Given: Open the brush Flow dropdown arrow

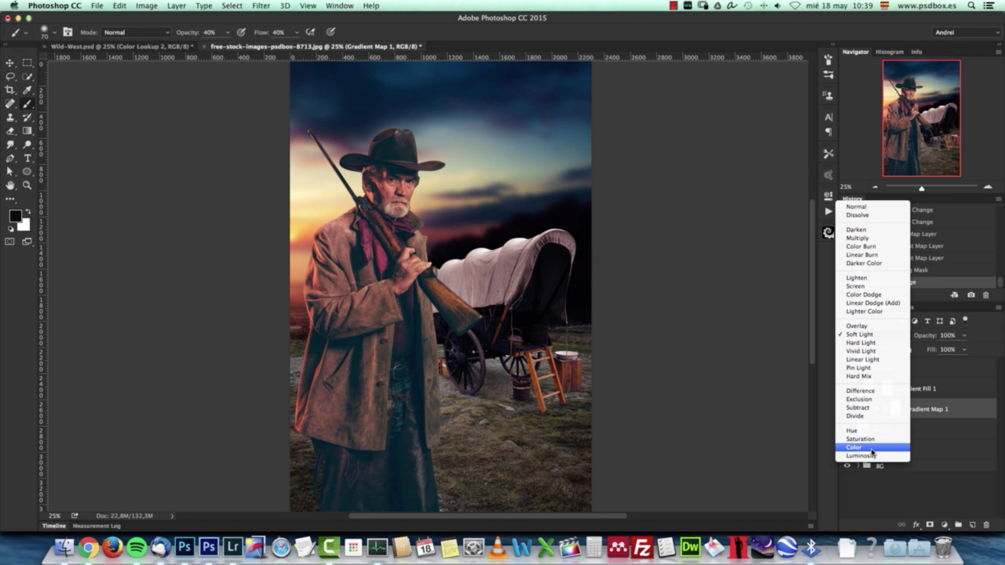Looking at the screenshot, I should tap(296, 32).
